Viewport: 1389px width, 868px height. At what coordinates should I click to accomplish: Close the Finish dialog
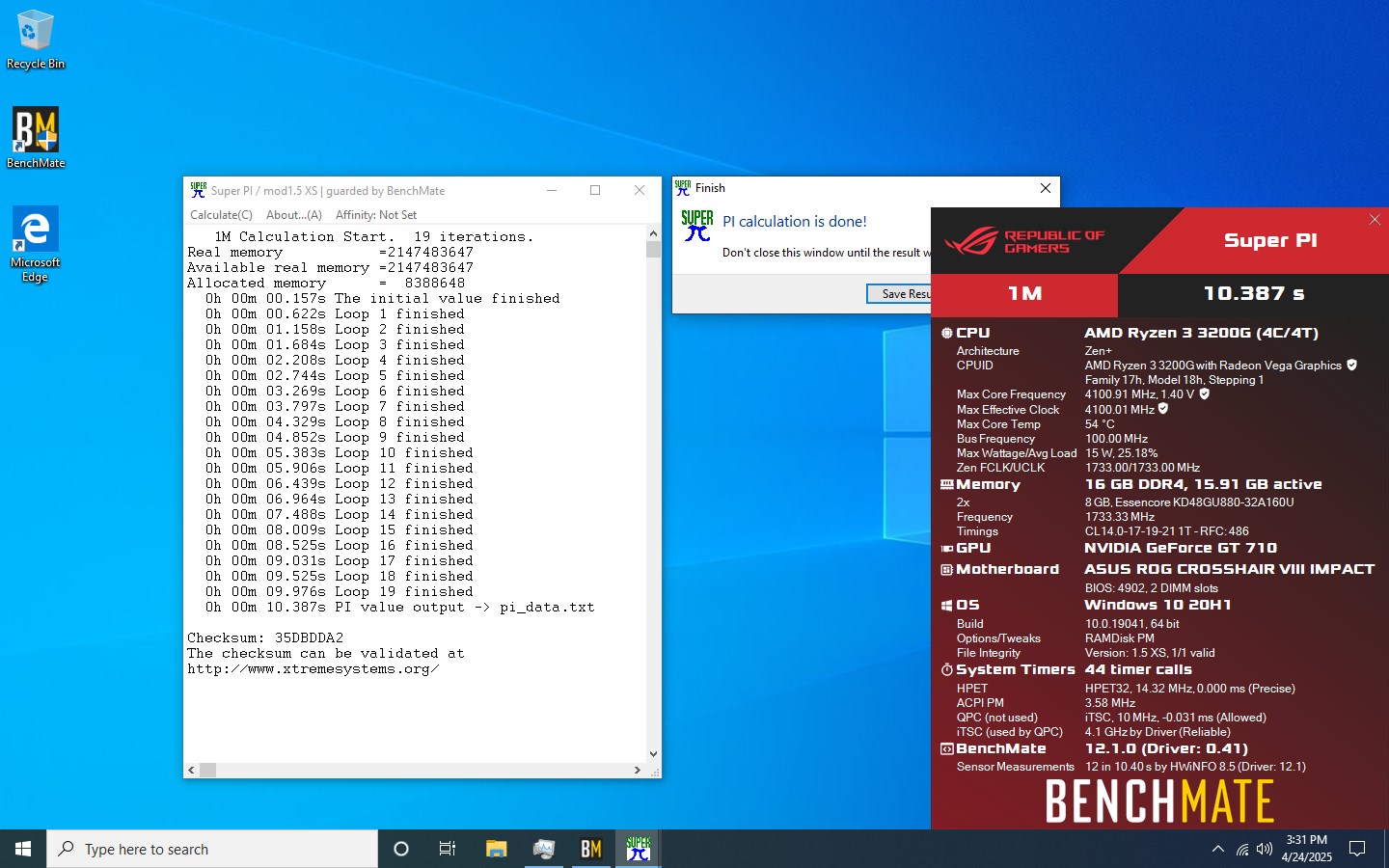1046,188
